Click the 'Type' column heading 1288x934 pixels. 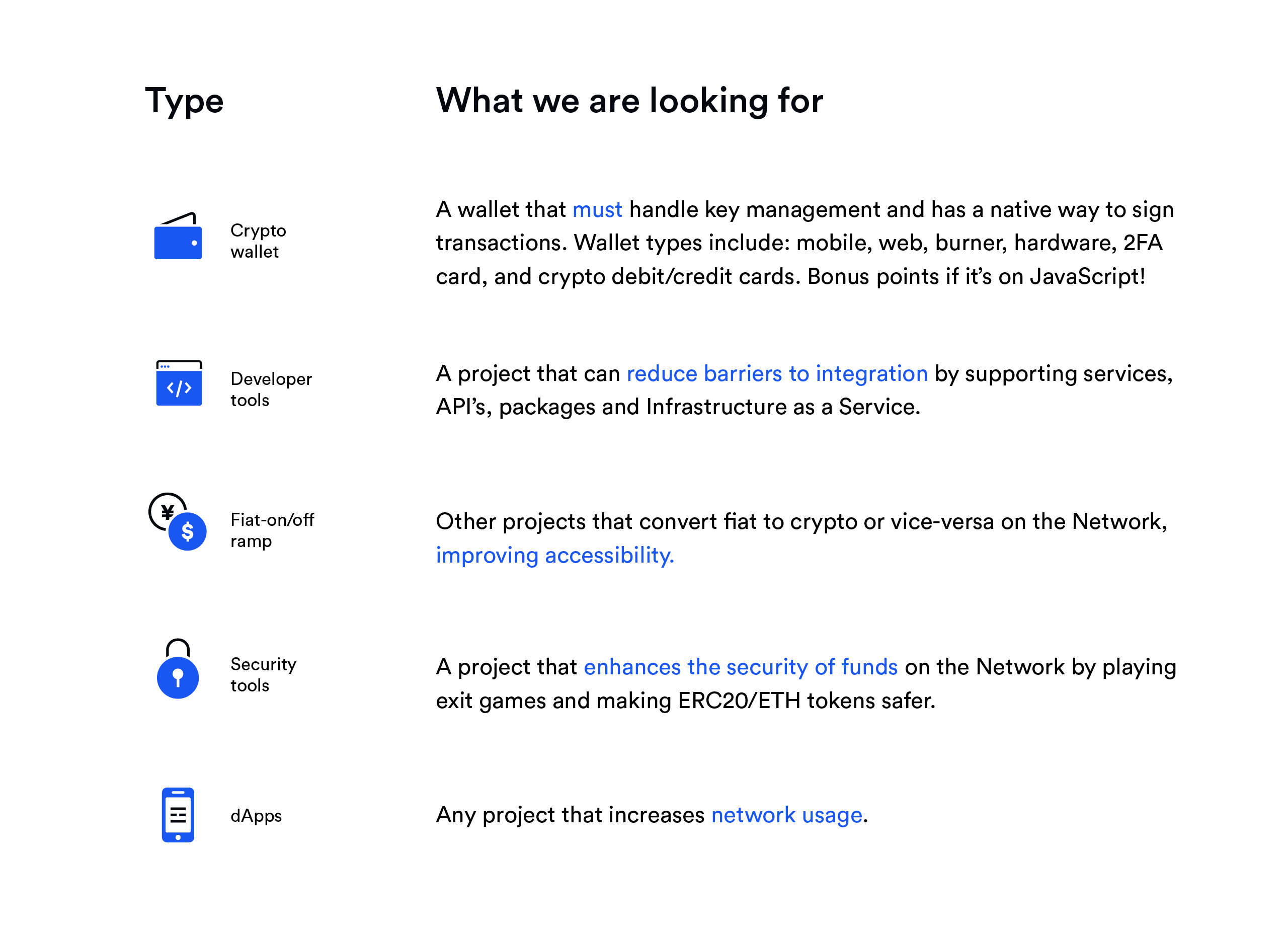tap(185, 101)
